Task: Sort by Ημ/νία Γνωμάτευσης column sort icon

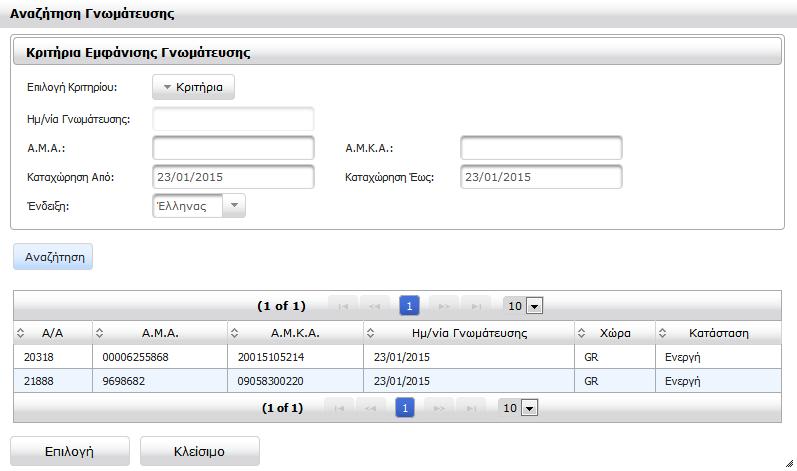Action: tap(371, 333)
